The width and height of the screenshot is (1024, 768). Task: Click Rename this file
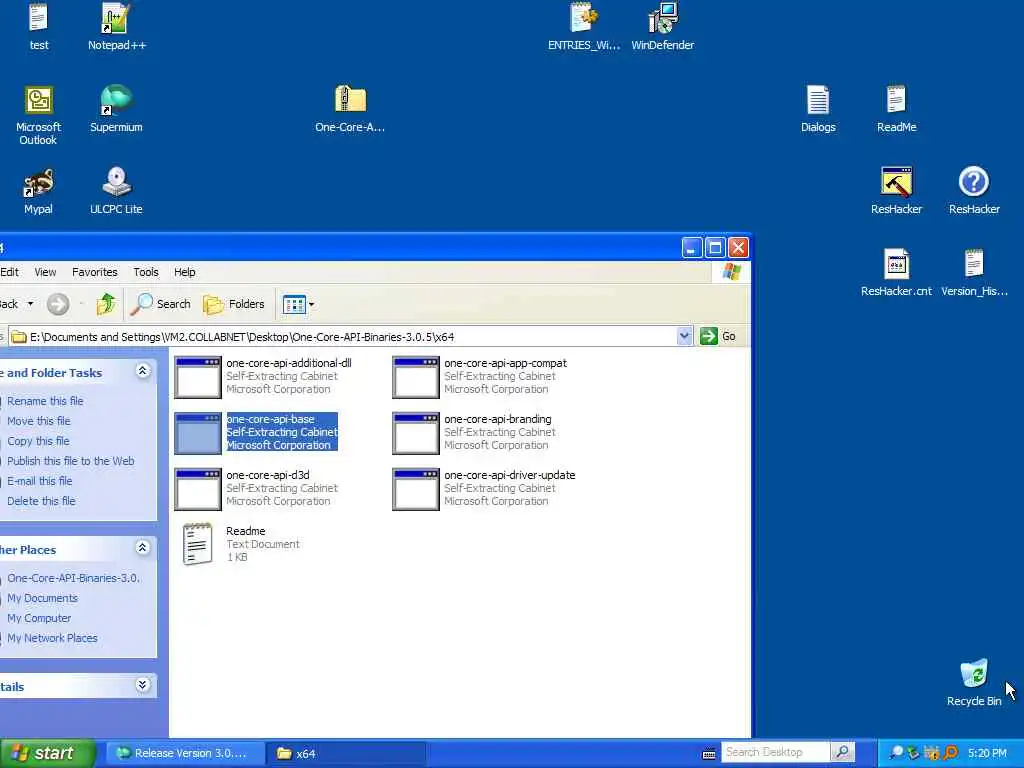click(x=45, y=401)
